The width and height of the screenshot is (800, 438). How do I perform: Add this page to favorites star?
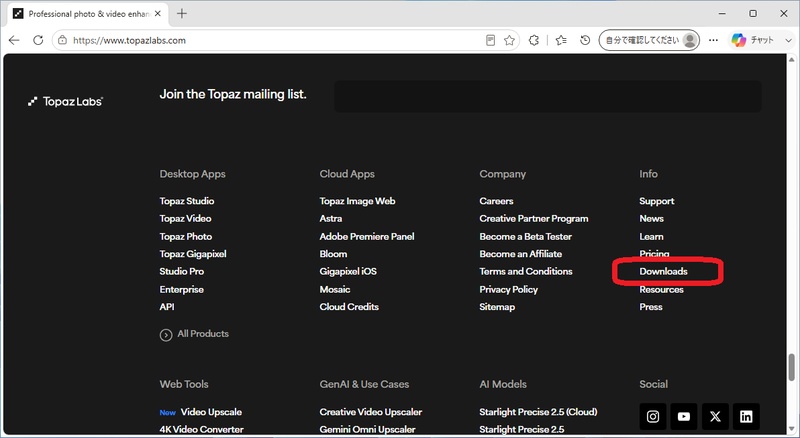point(509,40)
